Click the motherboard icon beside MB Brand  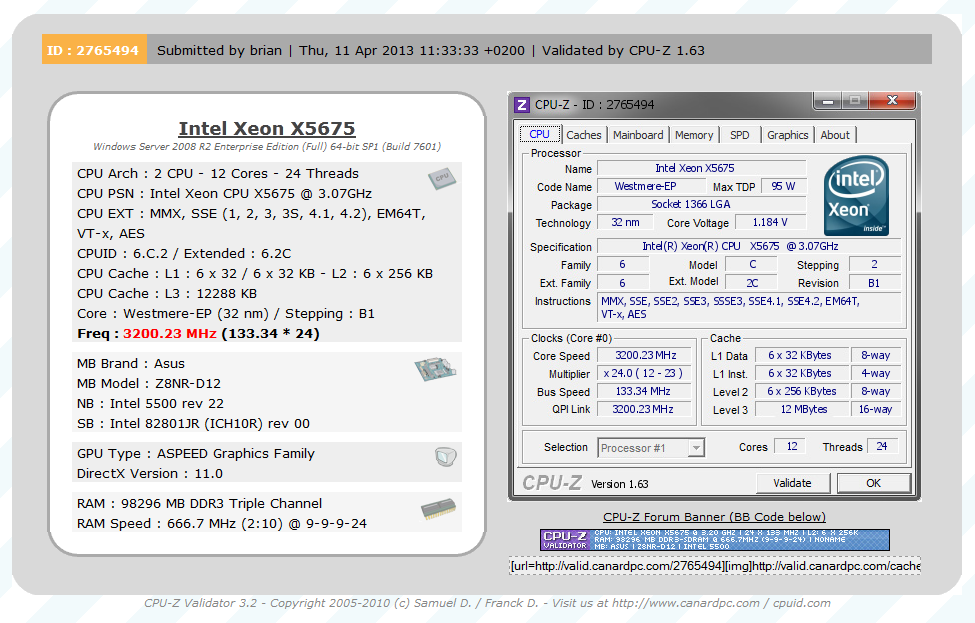coord(435,369)
